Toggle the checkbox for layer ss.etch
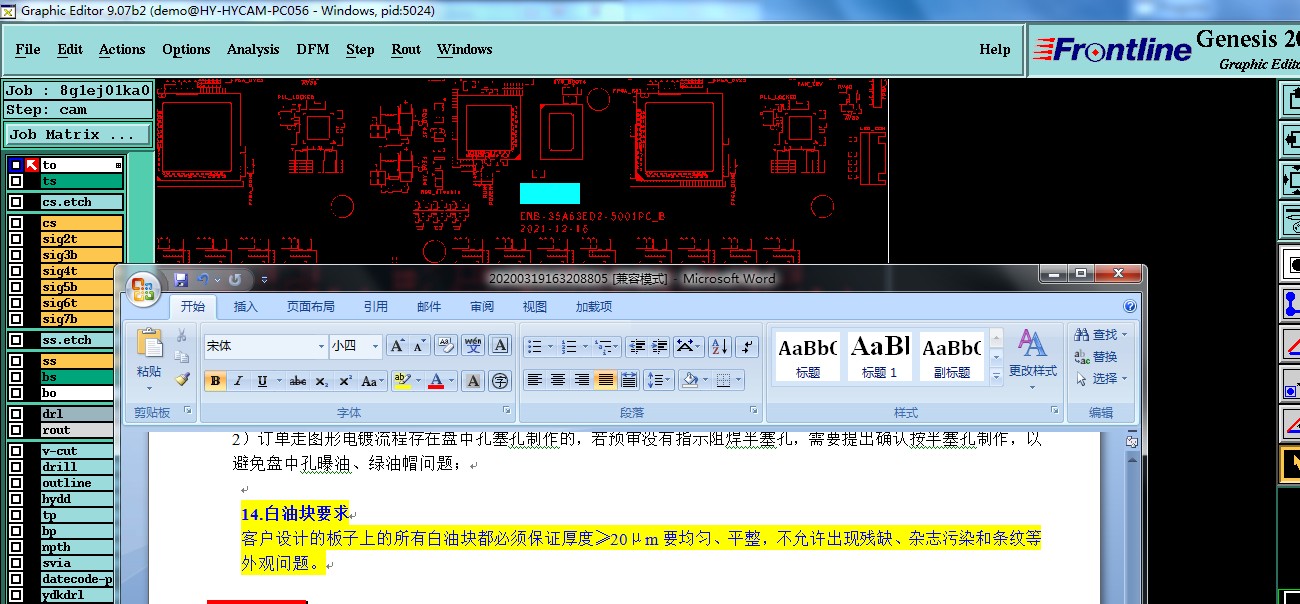The image size is (1300, 604). pos(16,340)
